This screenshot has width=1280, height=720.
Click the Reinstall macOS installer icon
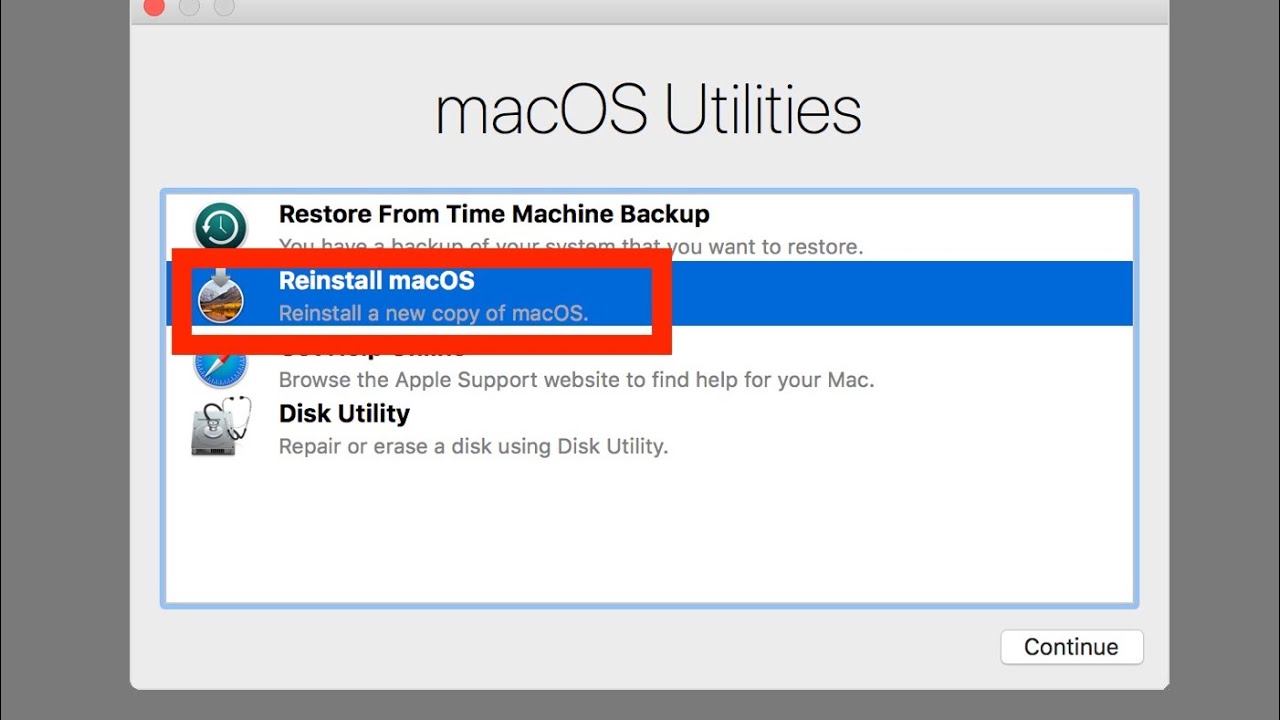[220, 294]
